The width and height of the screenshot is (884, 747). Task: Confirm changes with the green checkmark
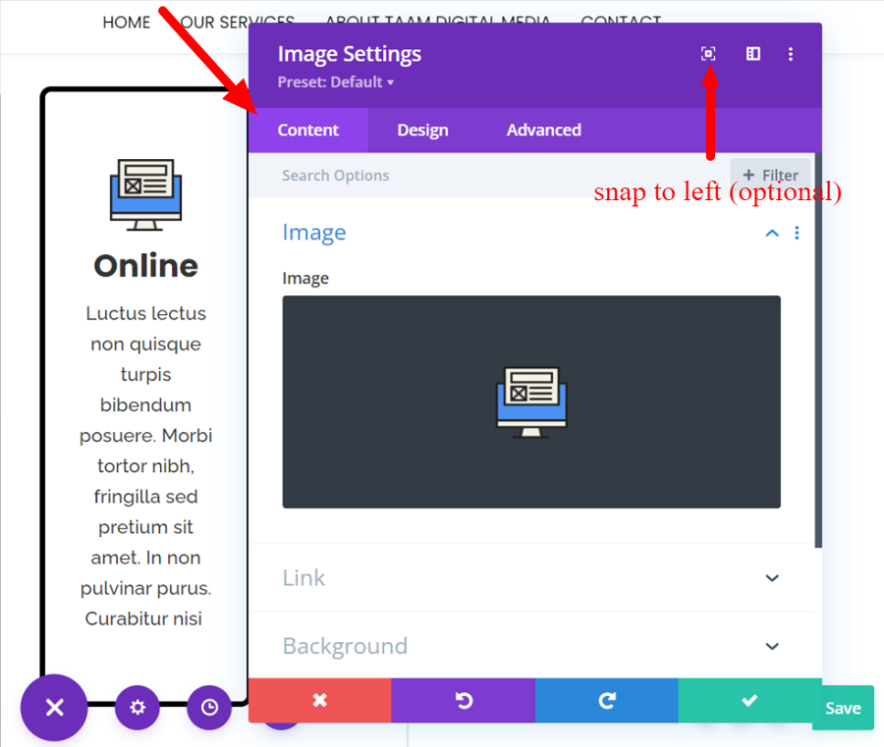(x=749, y=701)
